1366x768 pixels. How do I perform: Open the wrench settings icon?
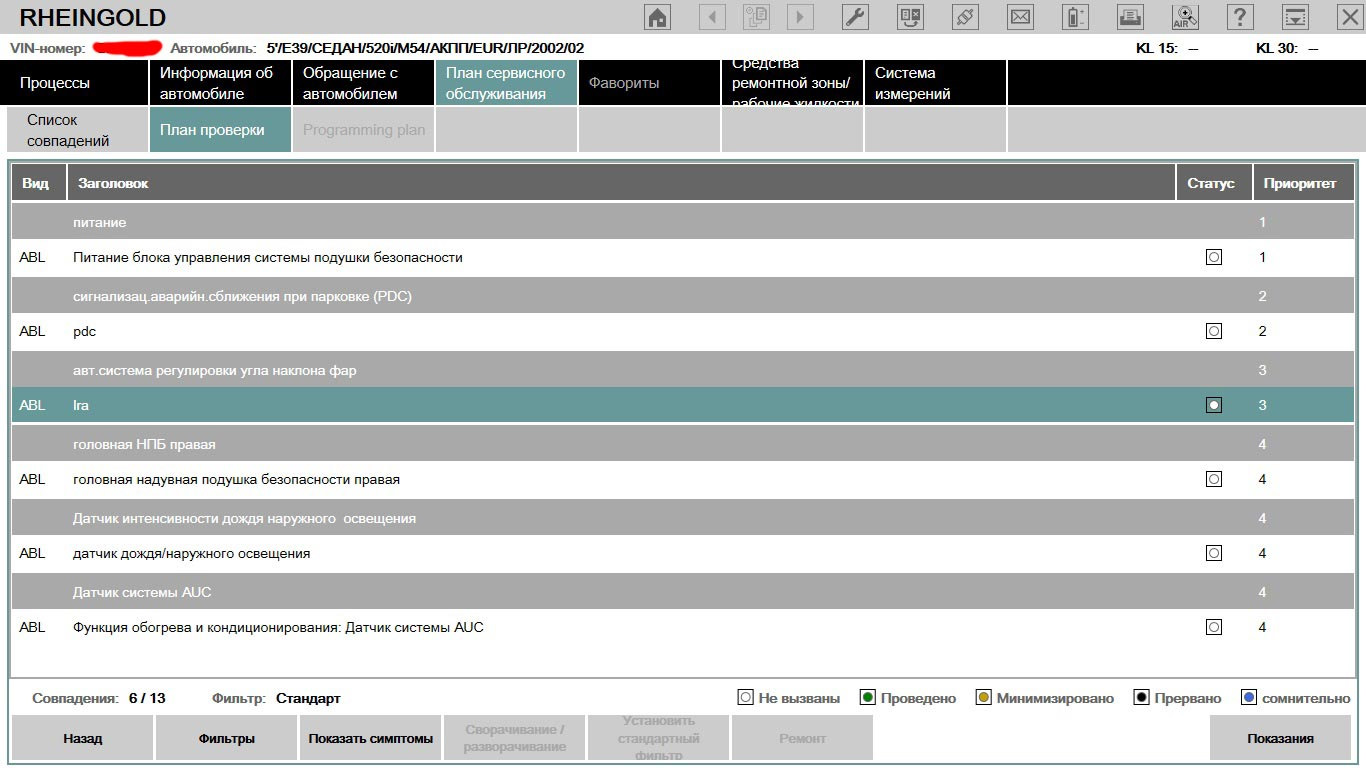[x=855, y=17]
